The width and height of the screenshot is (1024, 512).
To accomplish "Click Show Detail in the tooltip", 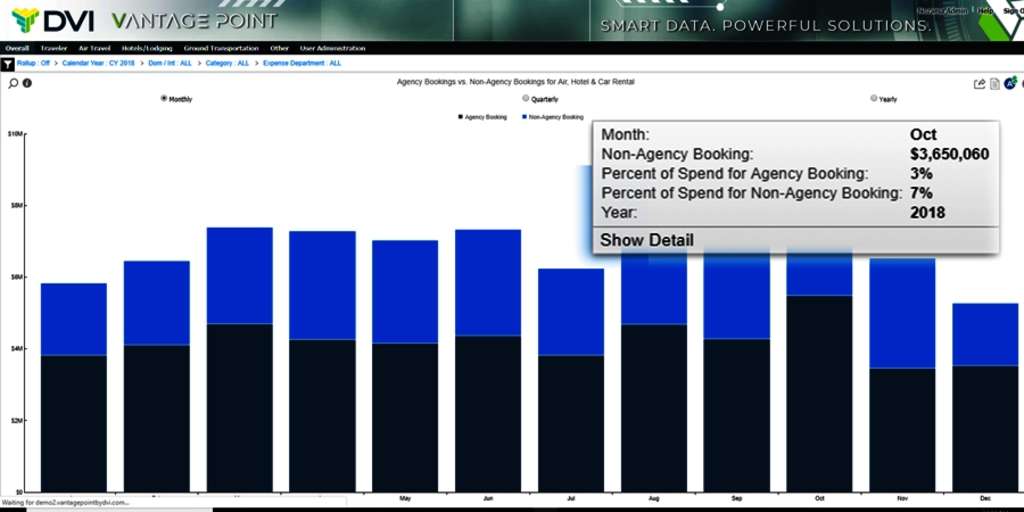I will click(x=646, y=240).
